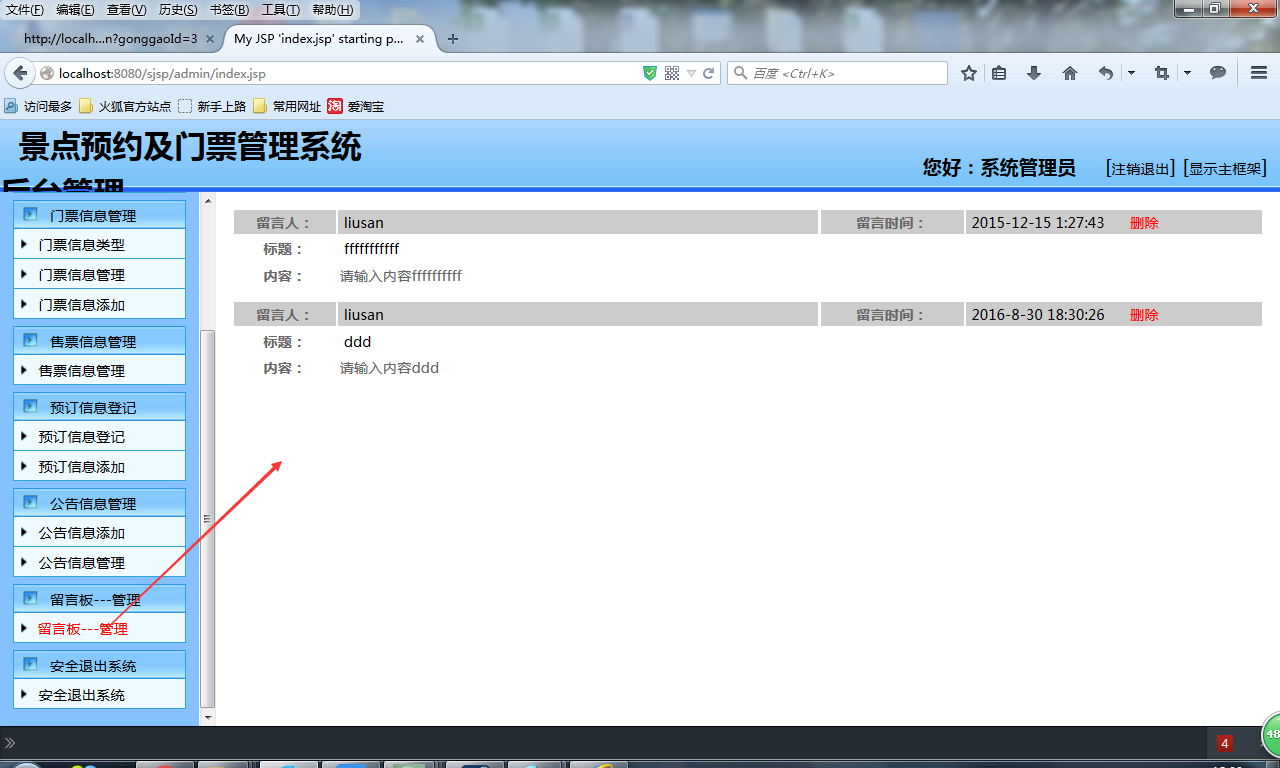The height and width of the screenshot is (768, 1280).
Task: Open the Firefox hamburger menu
Action: 1259,73
